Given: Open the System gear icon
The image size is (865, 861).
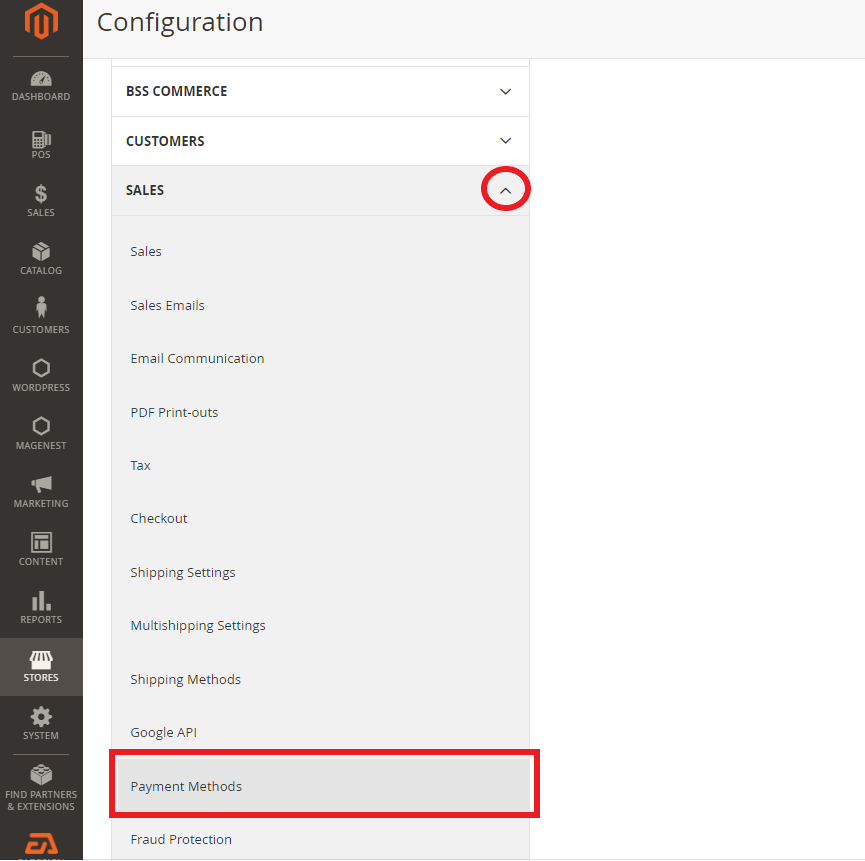Looking at the screenshot, I should pyautogui.click(x=41, y=716).
